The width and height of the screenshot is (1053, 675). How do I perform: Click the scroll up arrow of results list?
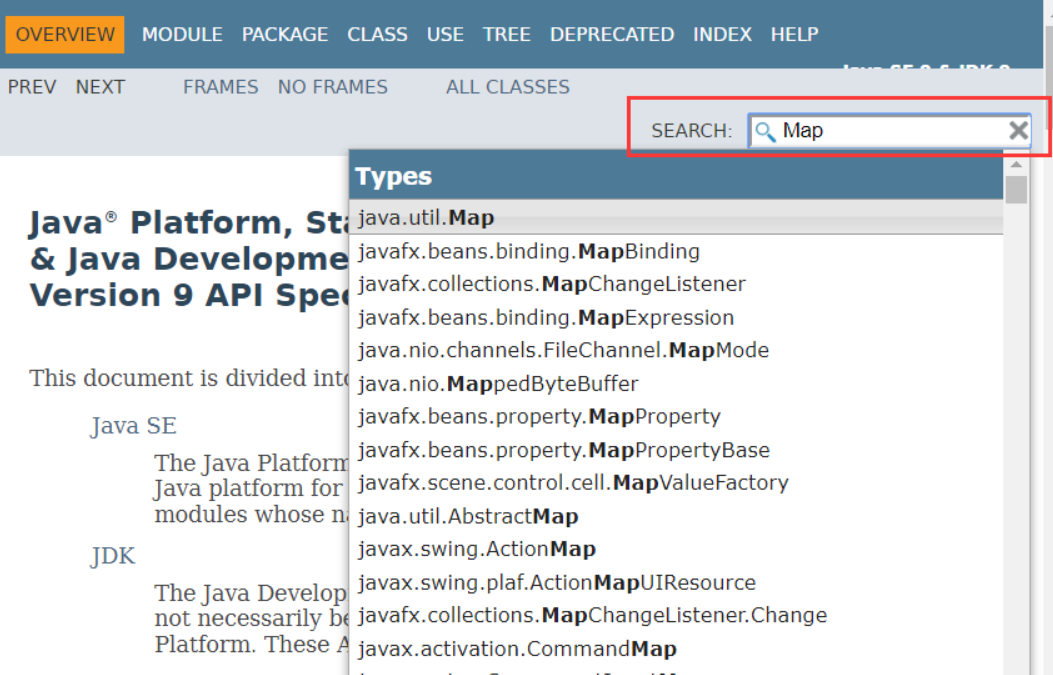[1016, 165]
